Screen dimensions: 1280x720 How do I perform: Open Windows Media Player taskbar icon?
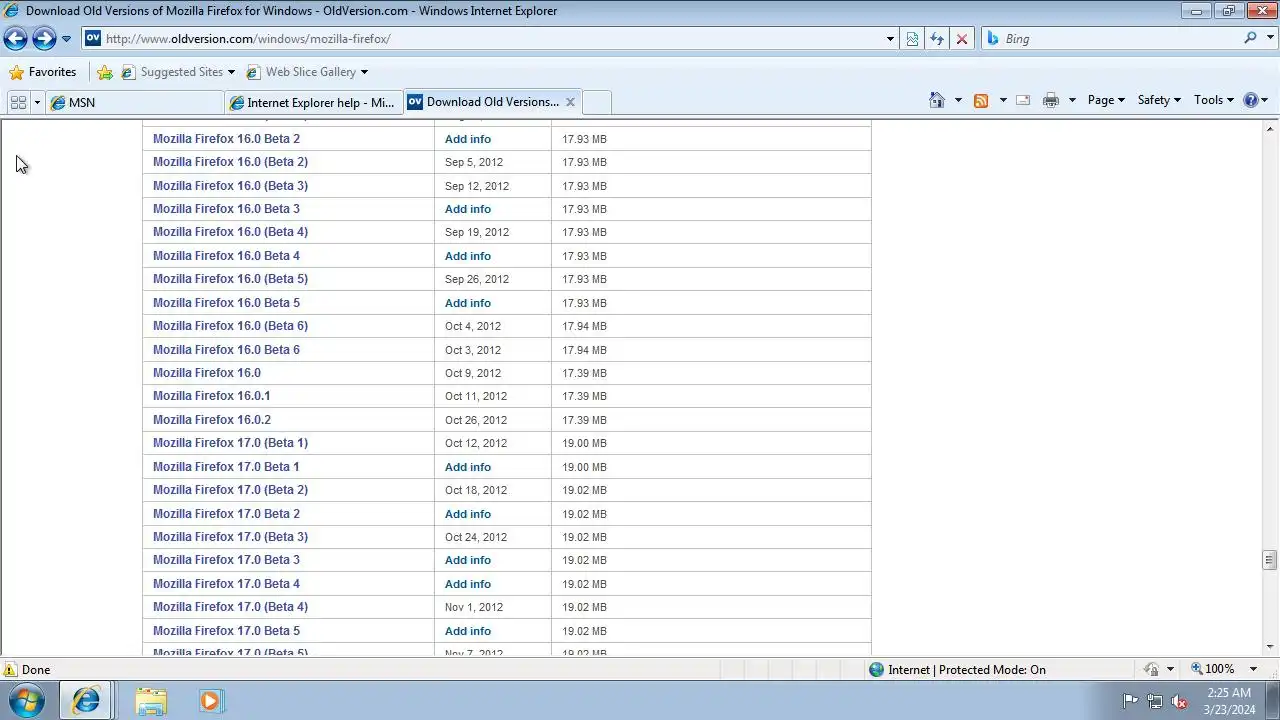pyautogui.click(x=210, y=701)
